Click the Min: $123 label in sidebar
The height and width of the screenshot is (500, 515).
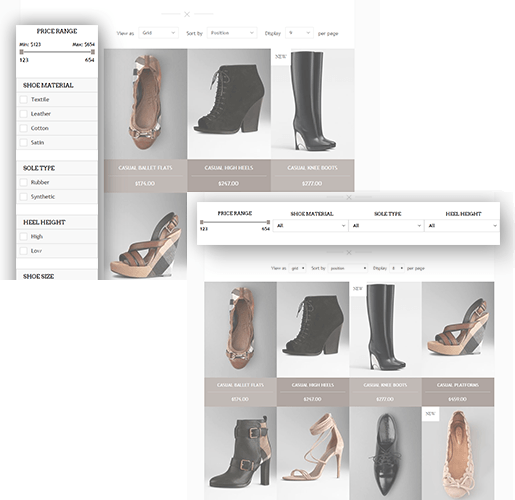[30, 44]
